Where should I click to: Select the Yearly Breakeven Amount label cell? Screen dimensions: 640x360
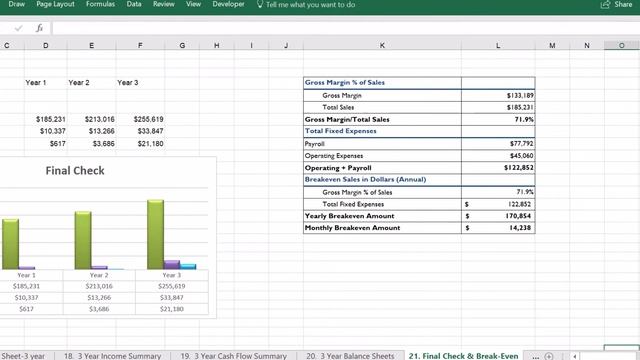coord(382,216)
